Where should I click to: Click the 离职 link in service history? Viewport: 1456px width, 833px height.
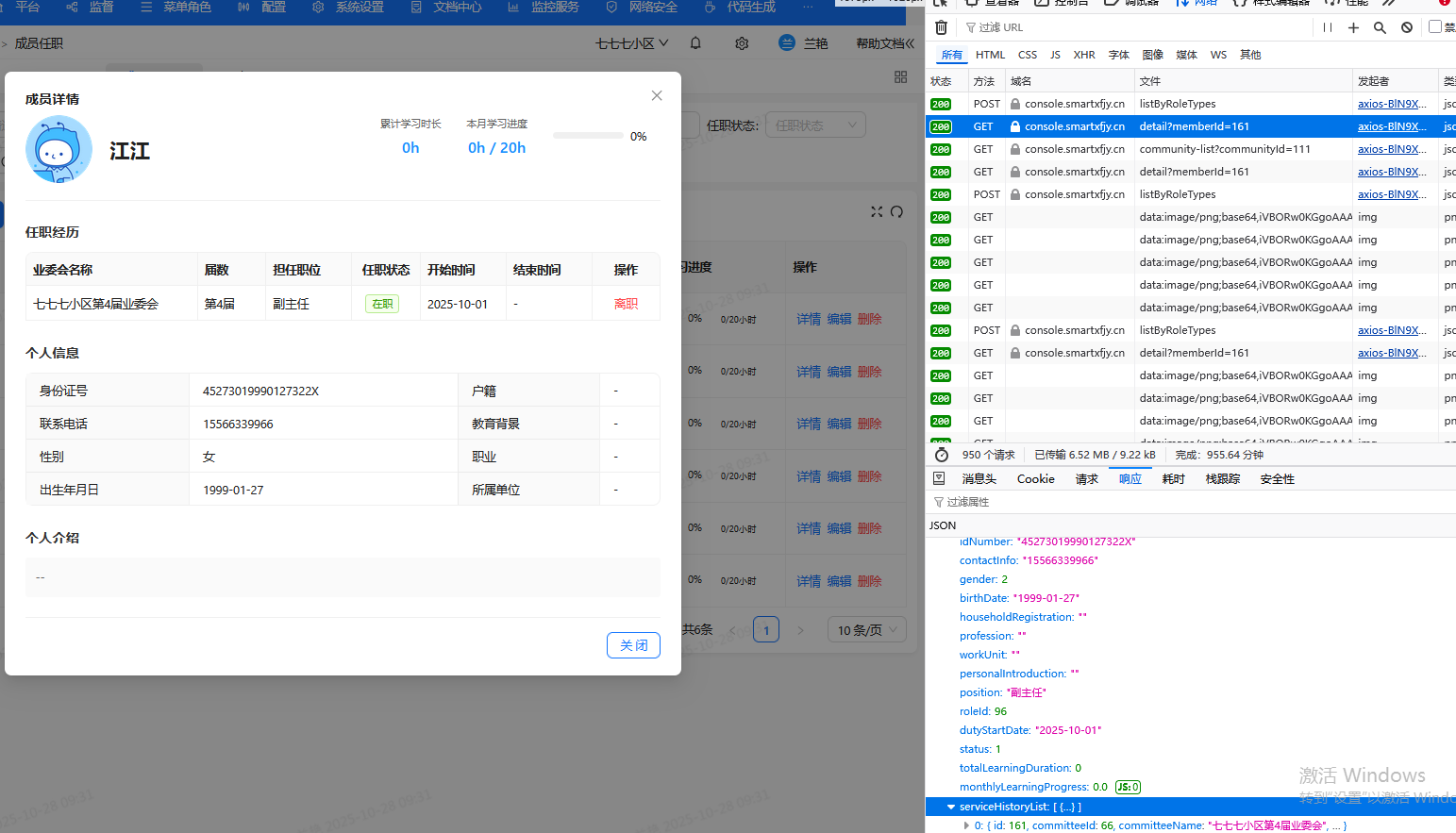tap(626, 304)
